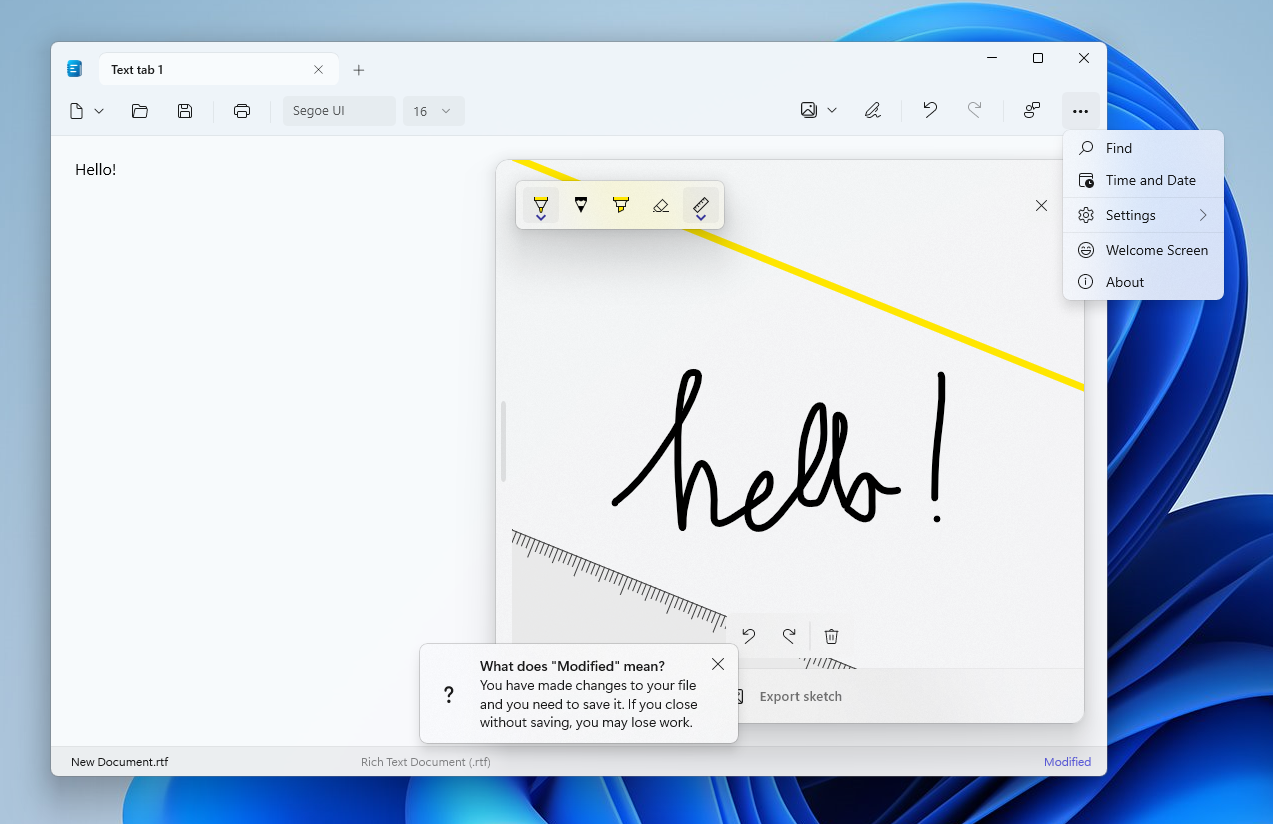
Task: Select Find from the menu
Action: point(1143,148)
